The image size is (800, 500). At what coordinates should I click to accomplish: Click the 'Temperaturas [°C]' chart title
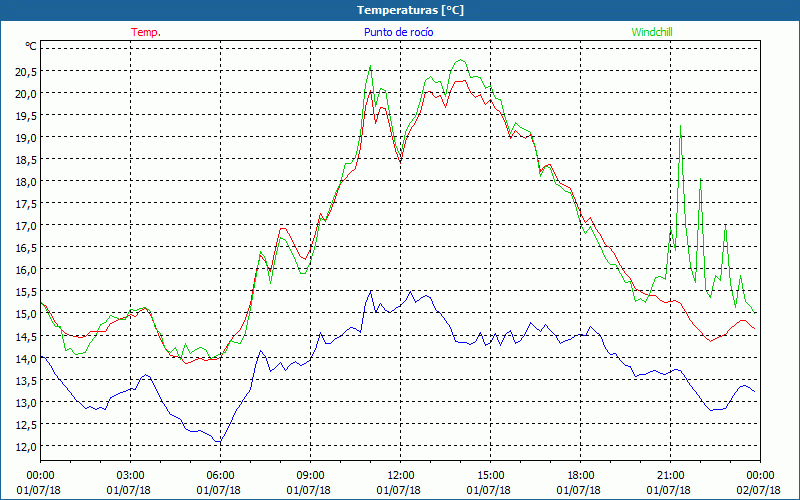click(x=410, y=10)
